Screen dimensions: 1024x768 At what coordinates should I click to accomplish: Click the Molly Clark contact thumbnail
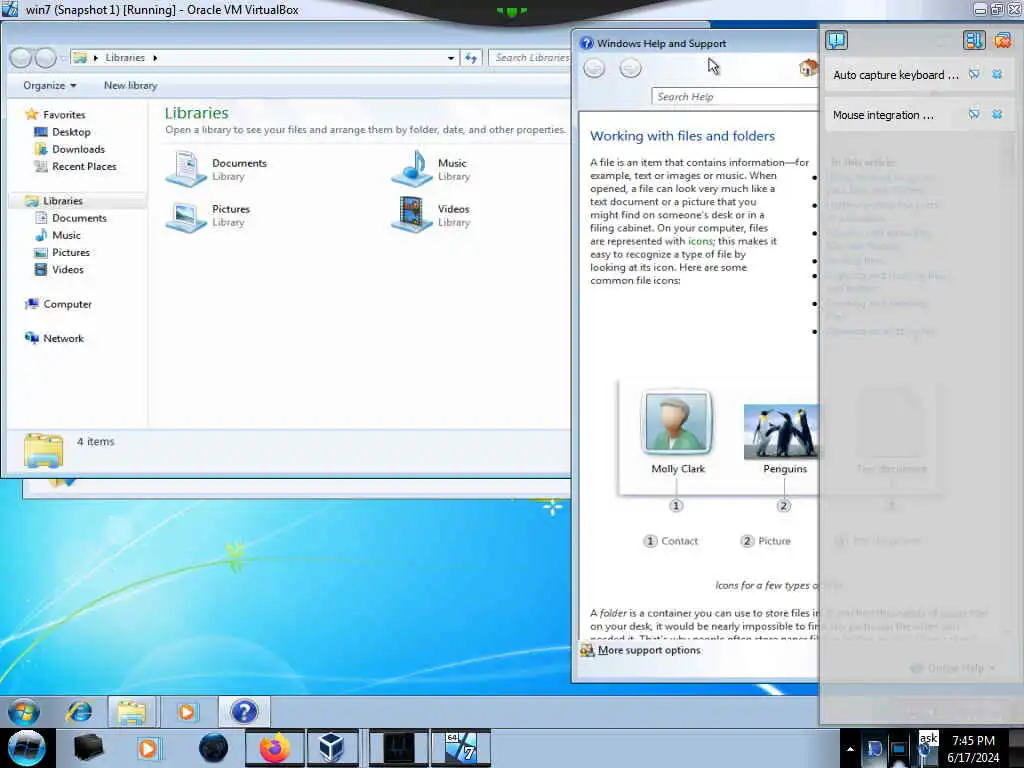677,422
